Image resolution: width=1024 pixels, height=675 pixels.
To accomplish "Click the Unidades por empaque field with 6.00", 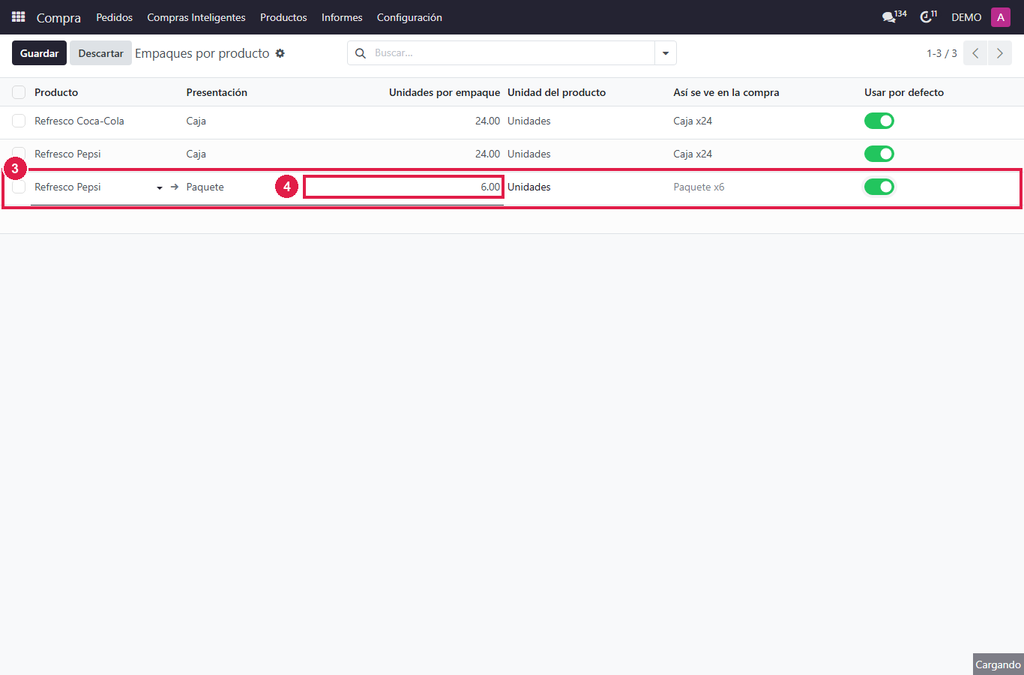I will [404, 187].
